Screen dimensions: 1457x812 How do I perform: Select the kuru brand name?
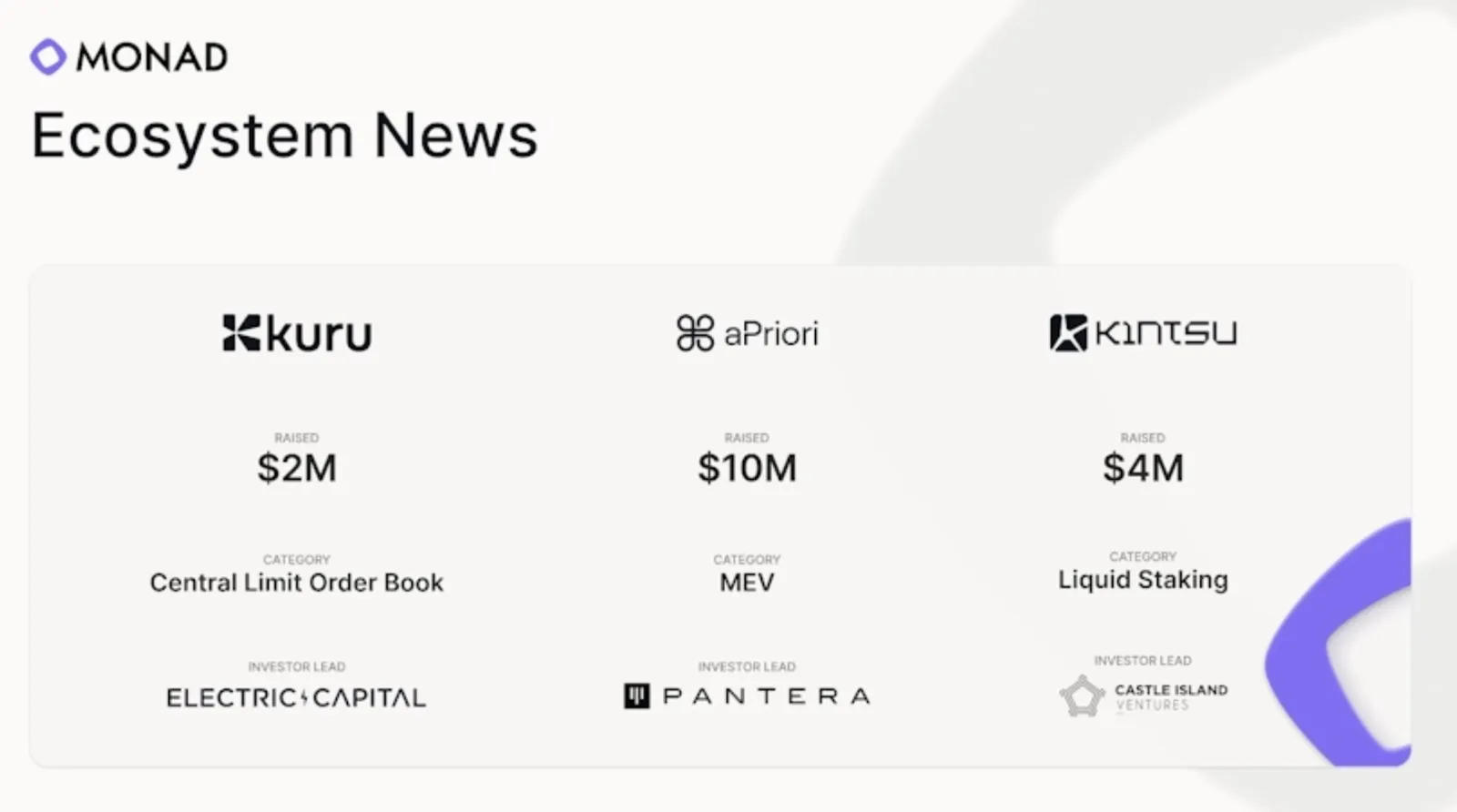click(320, 333)
